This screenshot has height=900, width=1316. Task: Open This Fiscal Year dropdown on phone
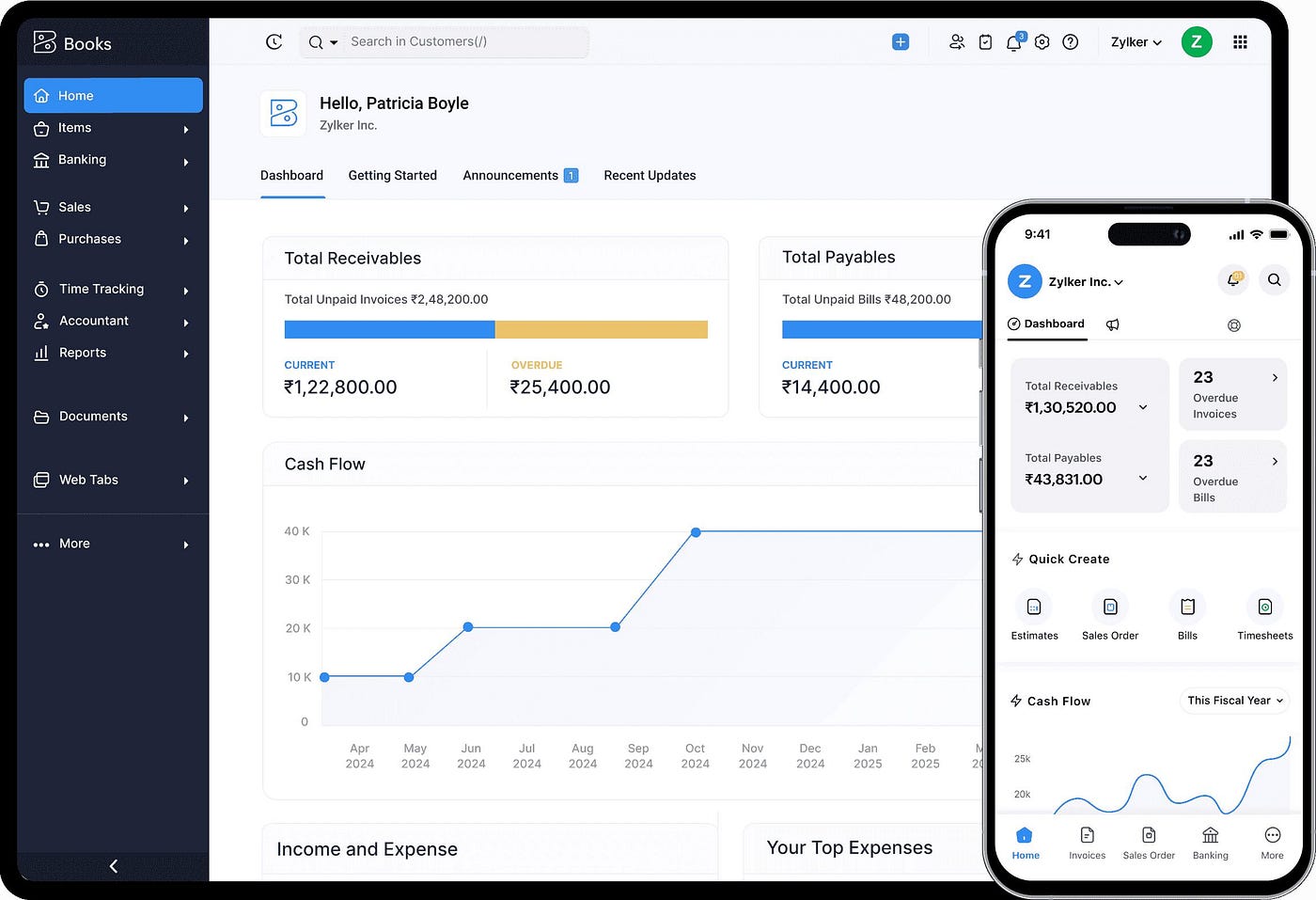click(x=1234, y=701)
